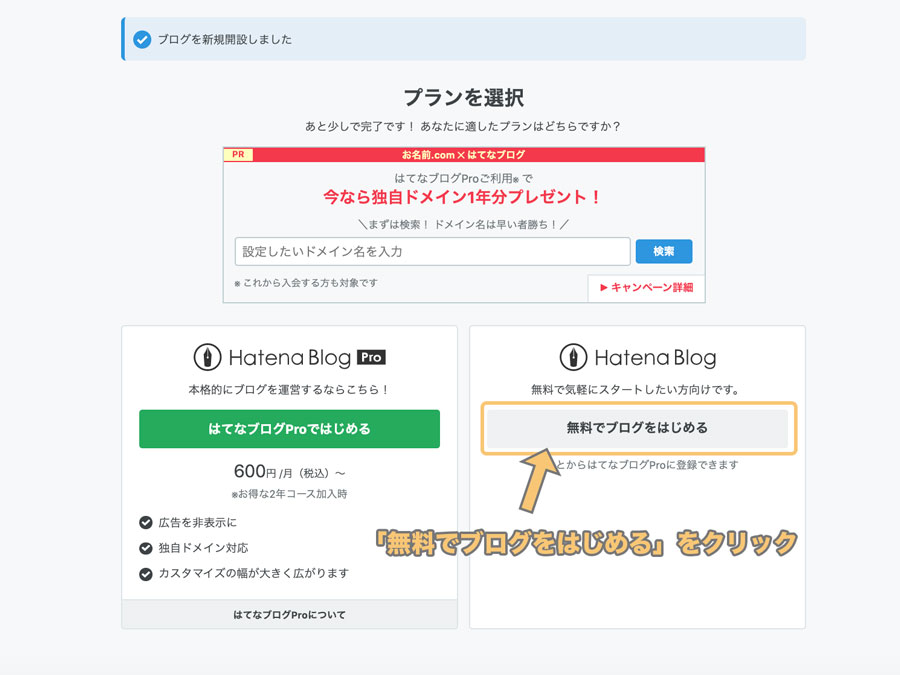Open はてなブログProについて link
Screen dimensions: 900x675
click(289, 615)
